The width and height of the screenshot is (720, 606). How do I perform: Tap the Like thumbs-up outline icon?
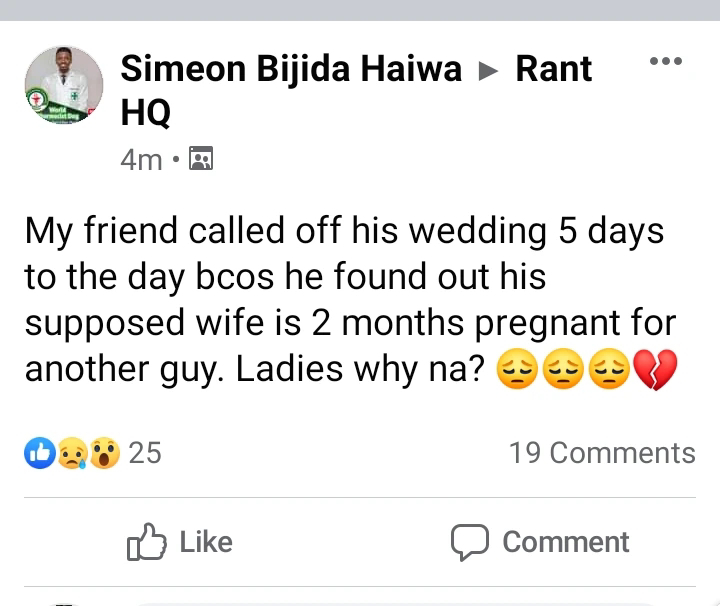pos(146,542)
